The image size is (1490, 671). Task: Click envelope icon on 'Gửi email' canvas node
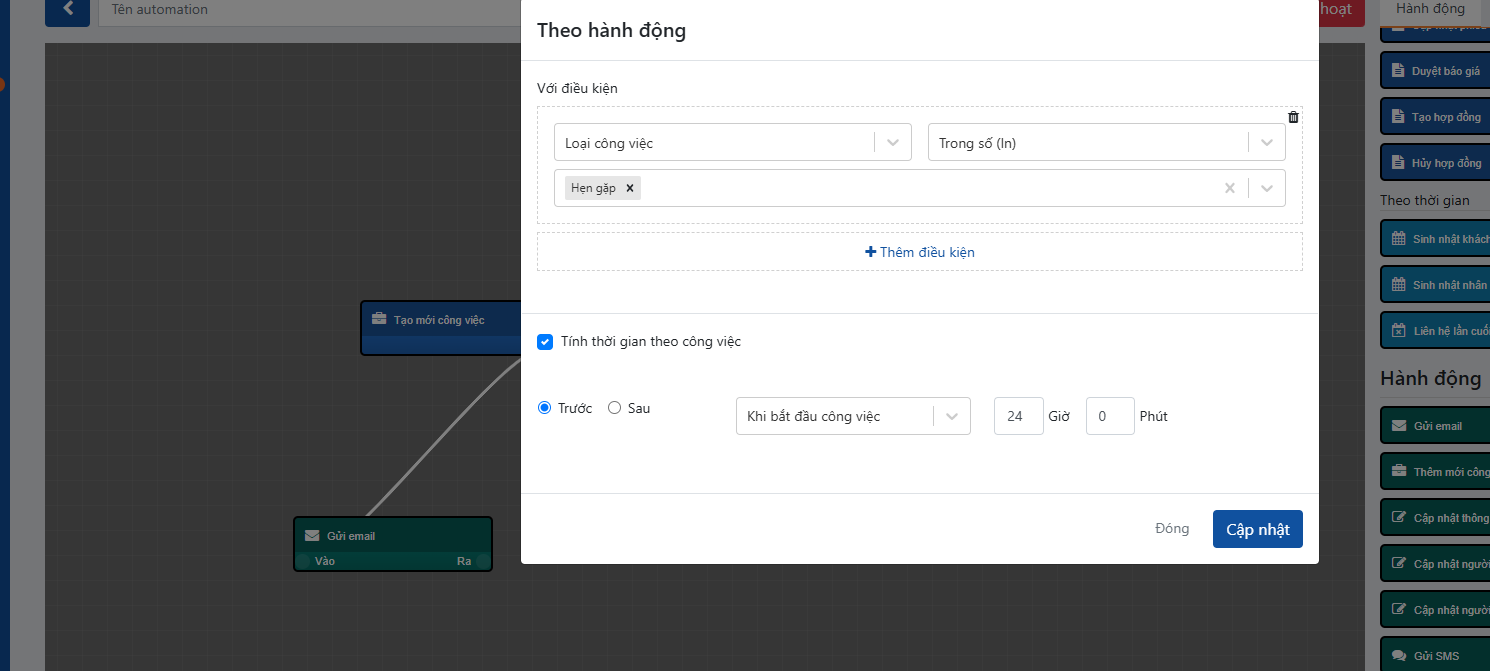pyautogui.click(x=312, y=536)
